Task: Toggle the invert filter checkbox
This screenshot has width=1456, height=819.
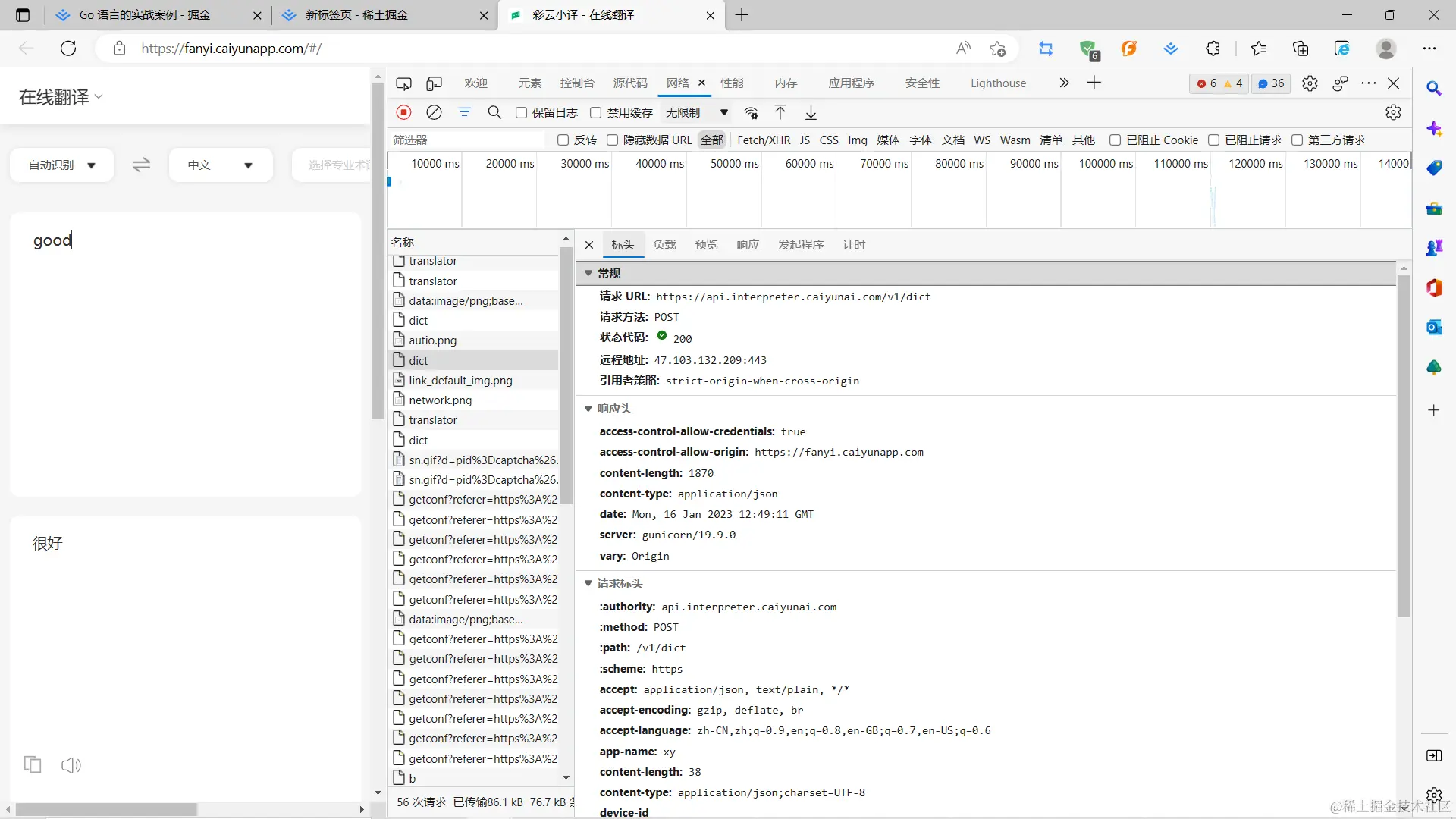Action: point(563,140)
